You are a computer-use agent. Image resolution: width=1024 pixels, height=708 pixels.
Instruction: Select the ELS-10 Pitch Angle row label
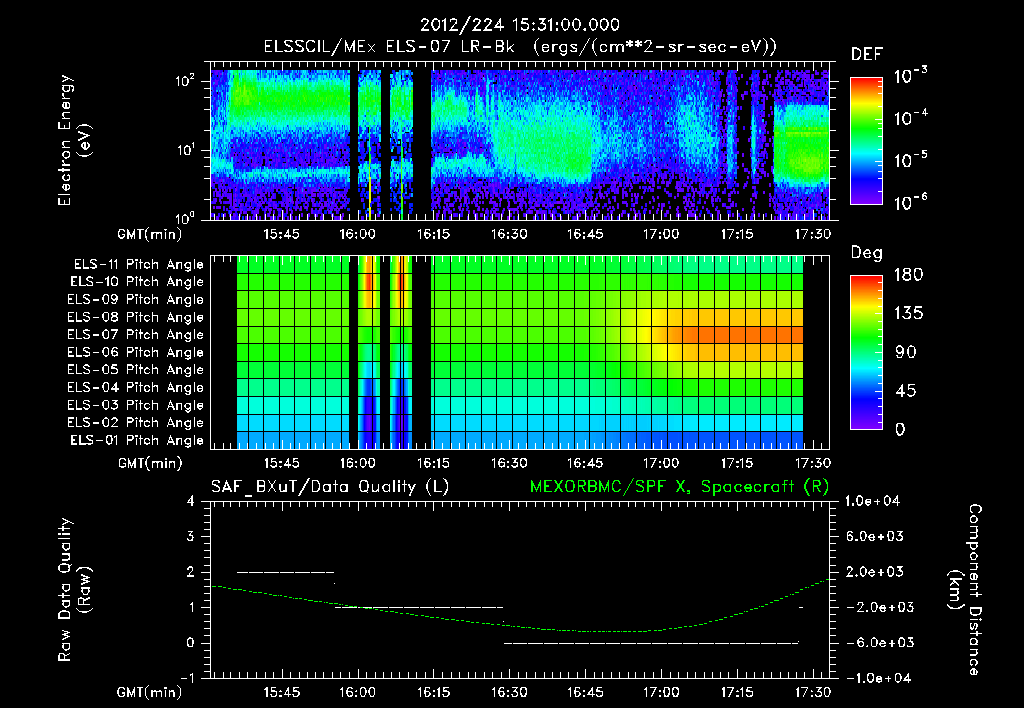(x=136, y=282)
